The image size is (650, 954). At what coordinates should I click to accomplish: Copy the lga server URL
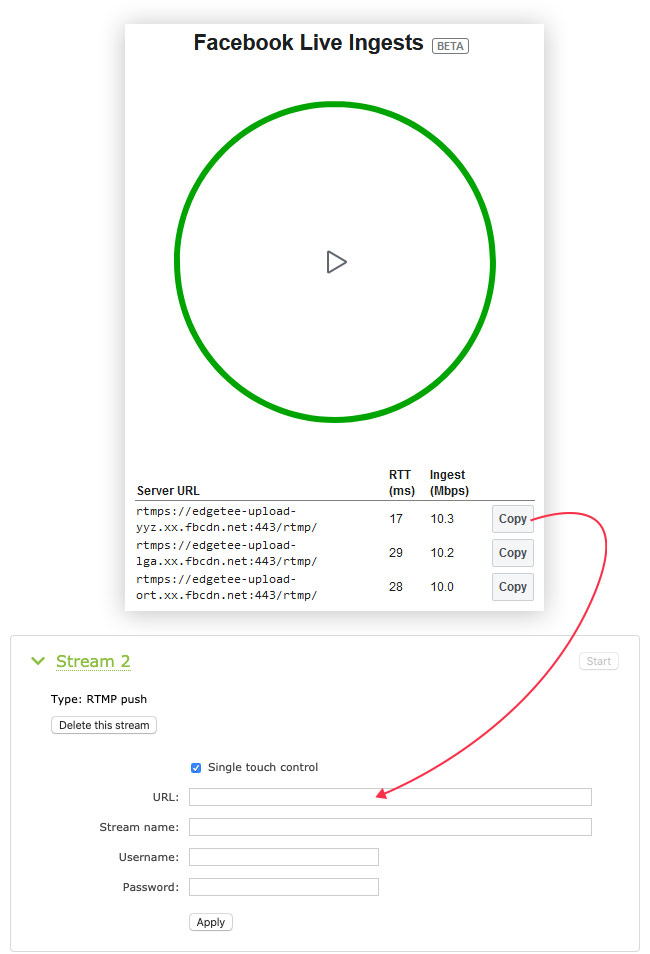click(512, 553)
